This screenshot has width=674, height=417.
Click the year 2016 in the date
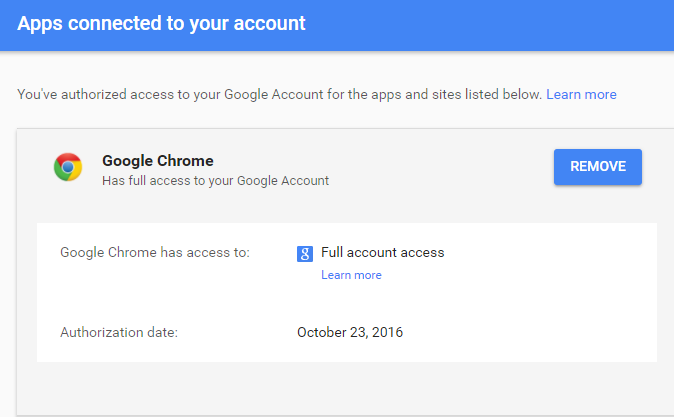tap(387, 332)
